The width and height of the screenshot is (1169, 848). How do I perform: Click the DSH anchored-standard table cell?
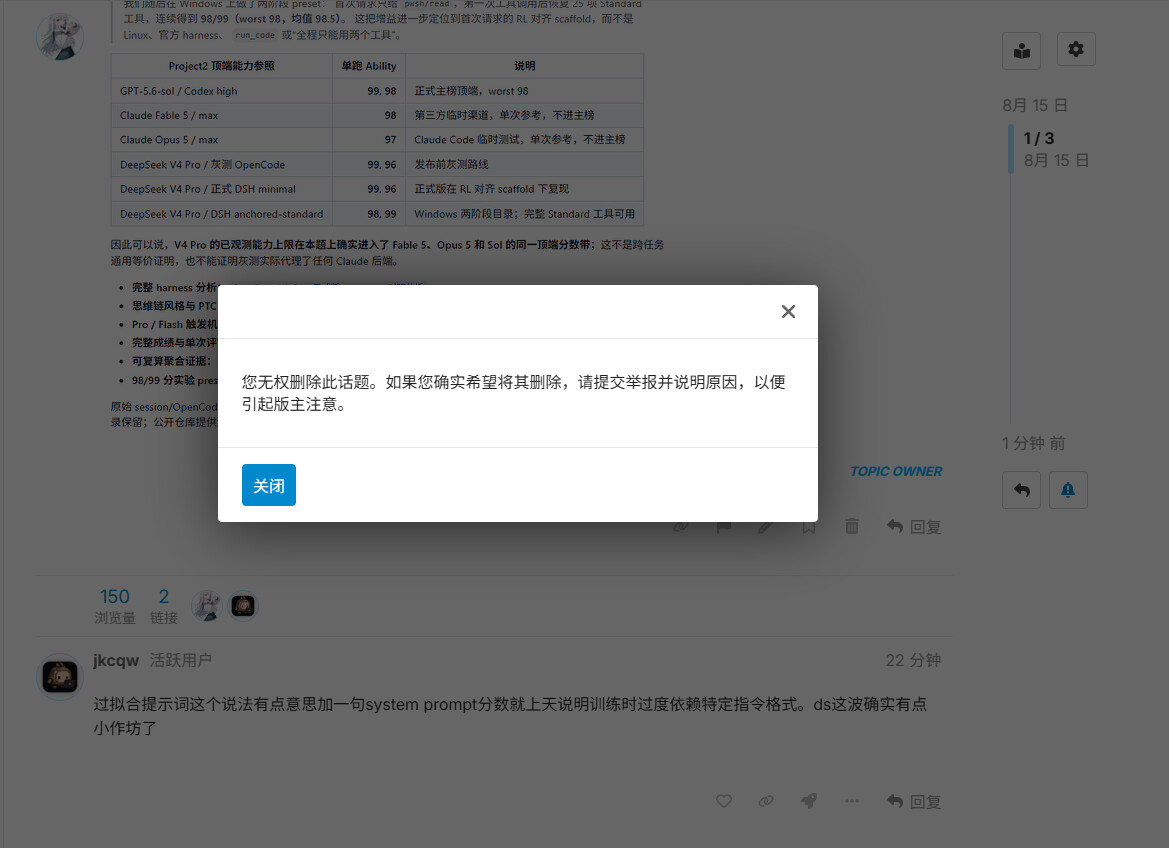221,214
